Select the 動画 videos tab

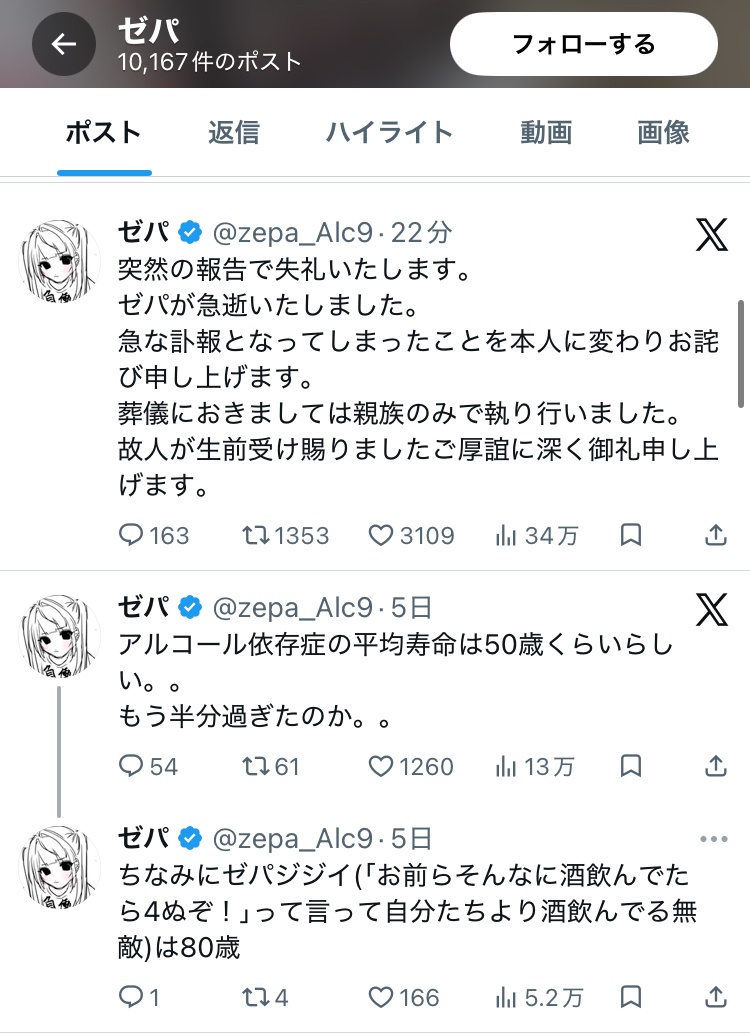(545, 132)
